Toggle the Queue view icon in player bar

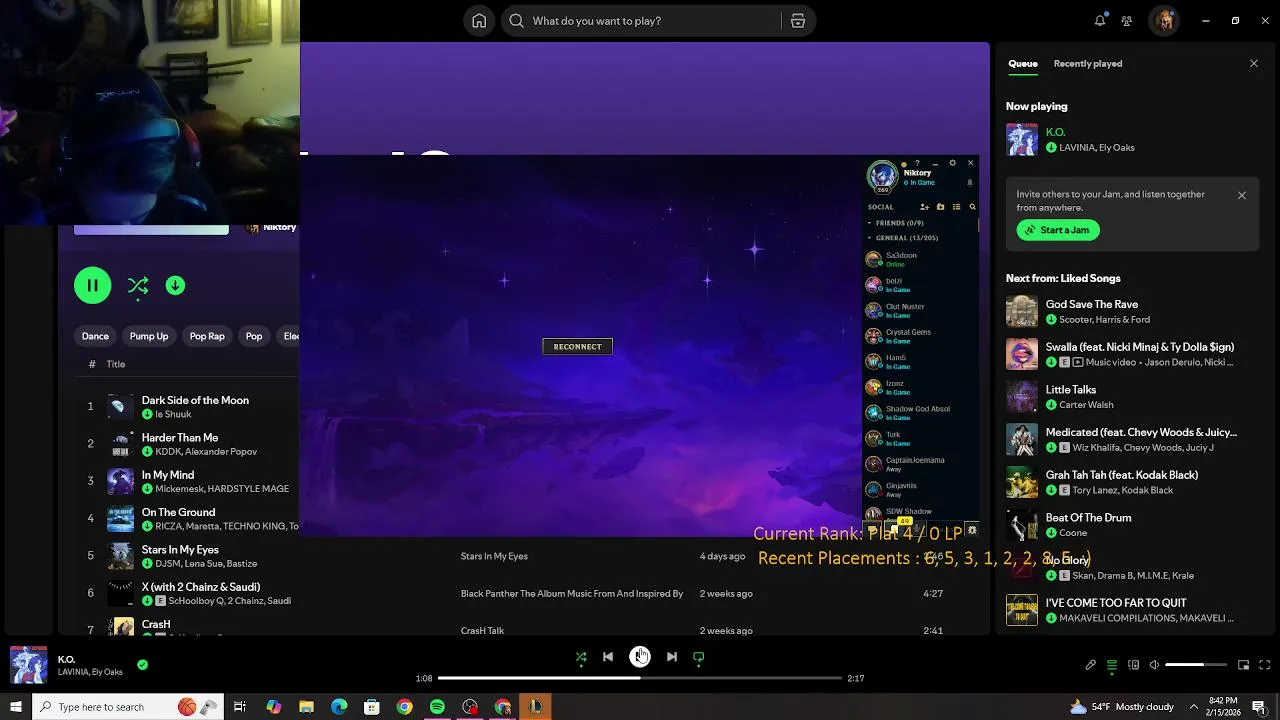pos(1111,665)
